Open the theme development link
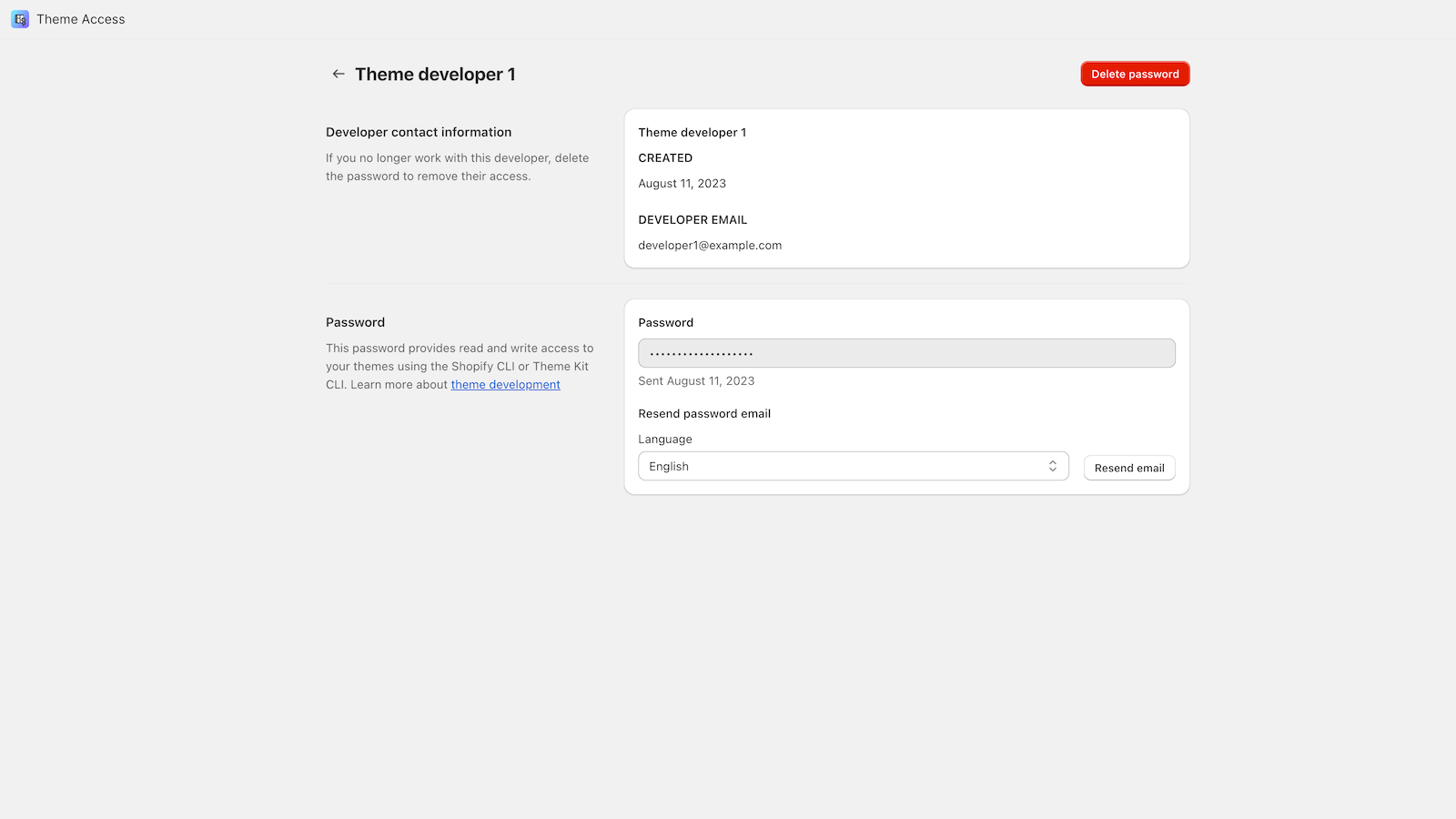The height and width of the screenshot is (819, 1456). [505, 384]
